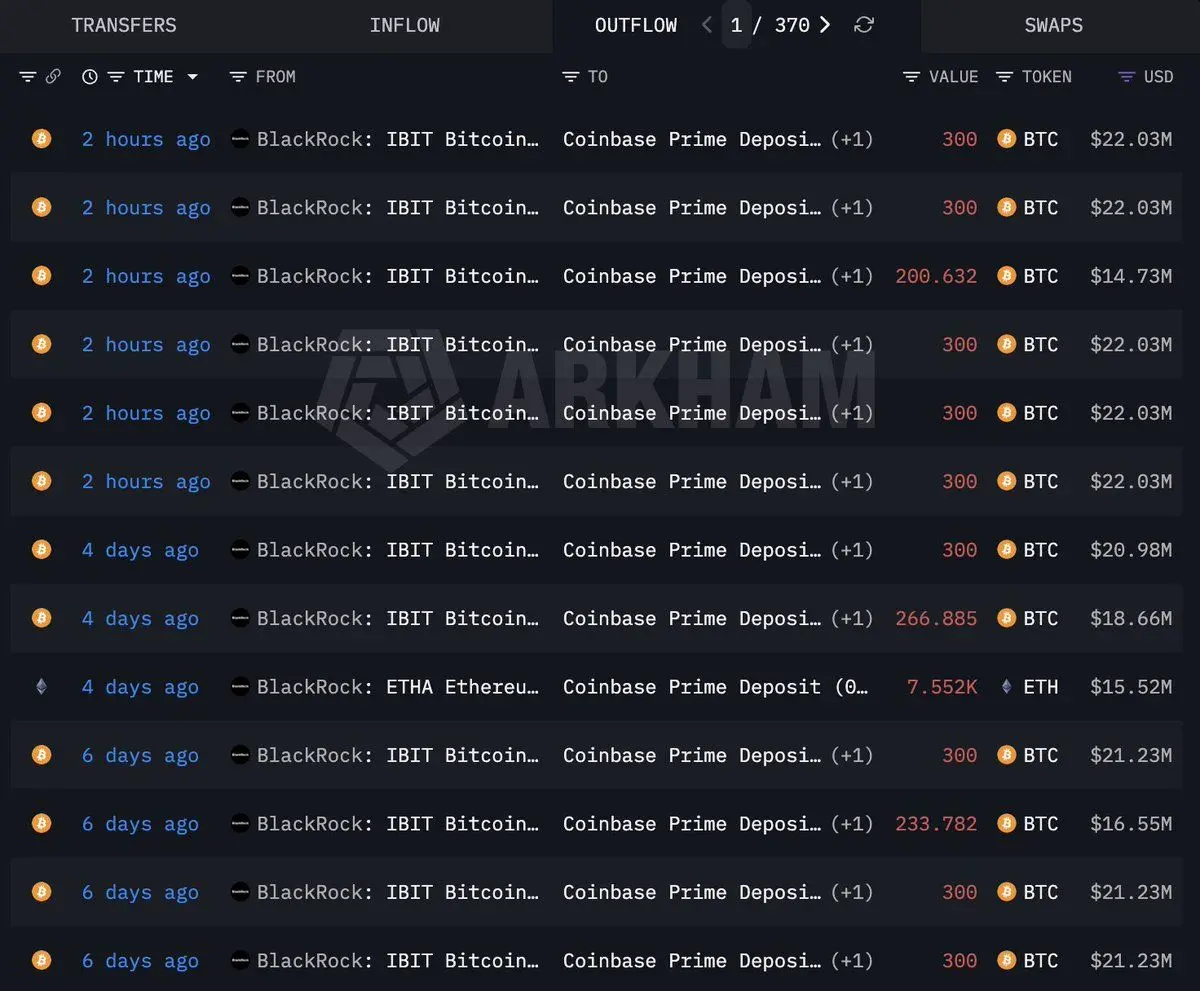Screen dimensions: 1200x991
Task: Click the value 233.782
Action: click(936, 824)
